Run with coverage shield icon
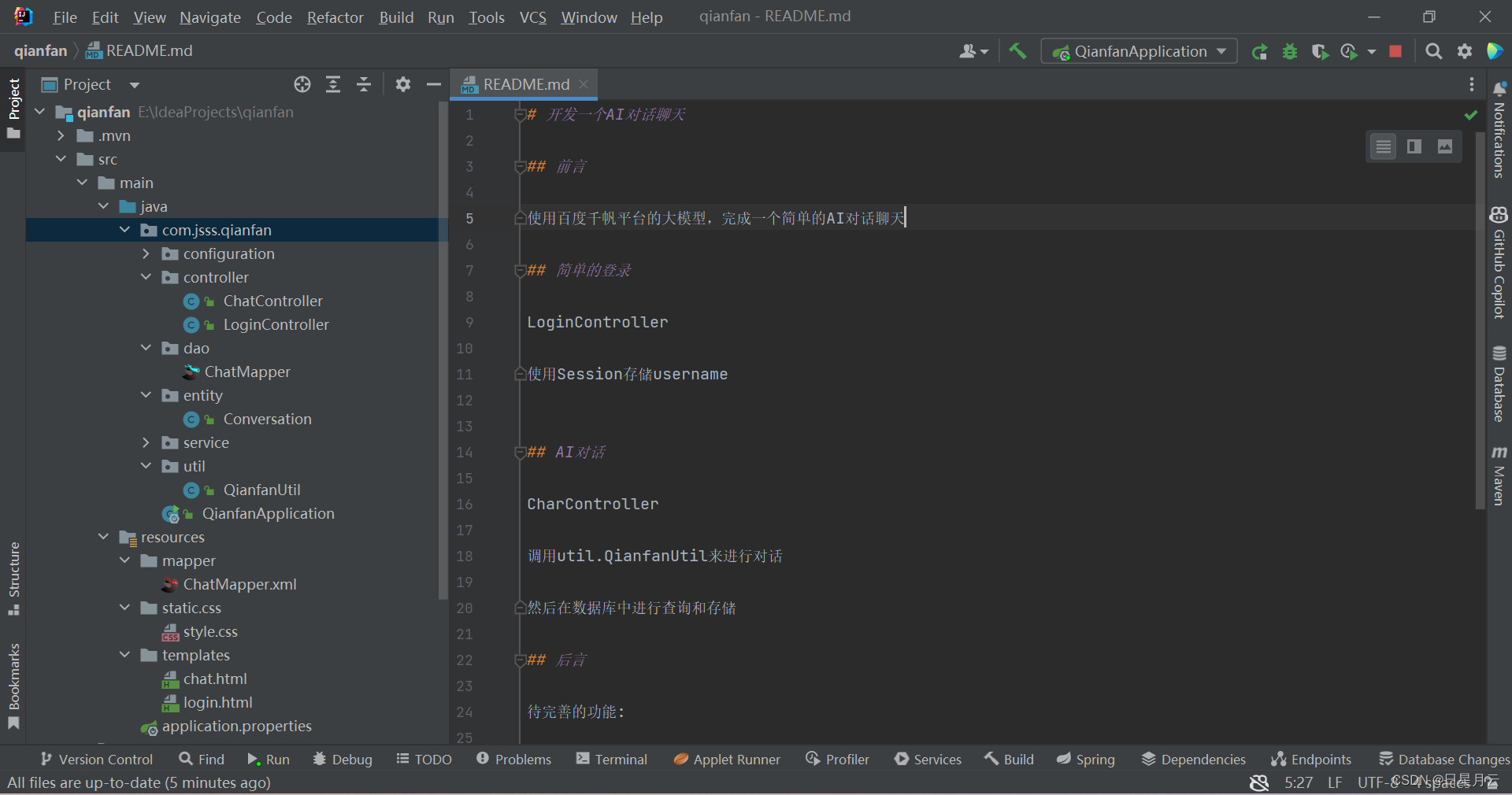This screenshot has height=795, width=1512. (x=1320, y=51)
